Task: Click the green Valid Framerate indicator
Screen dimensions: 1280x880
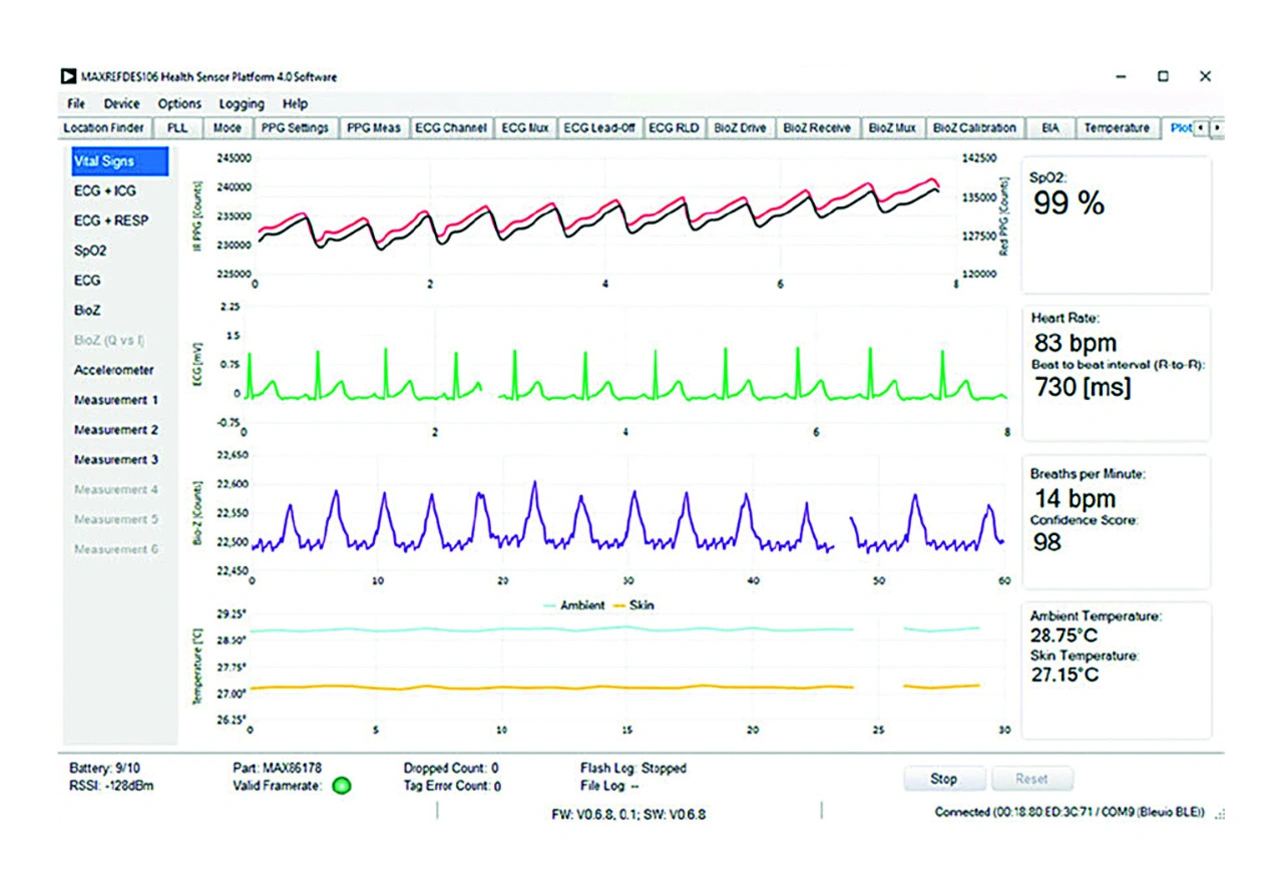Action: click(342, 786)
